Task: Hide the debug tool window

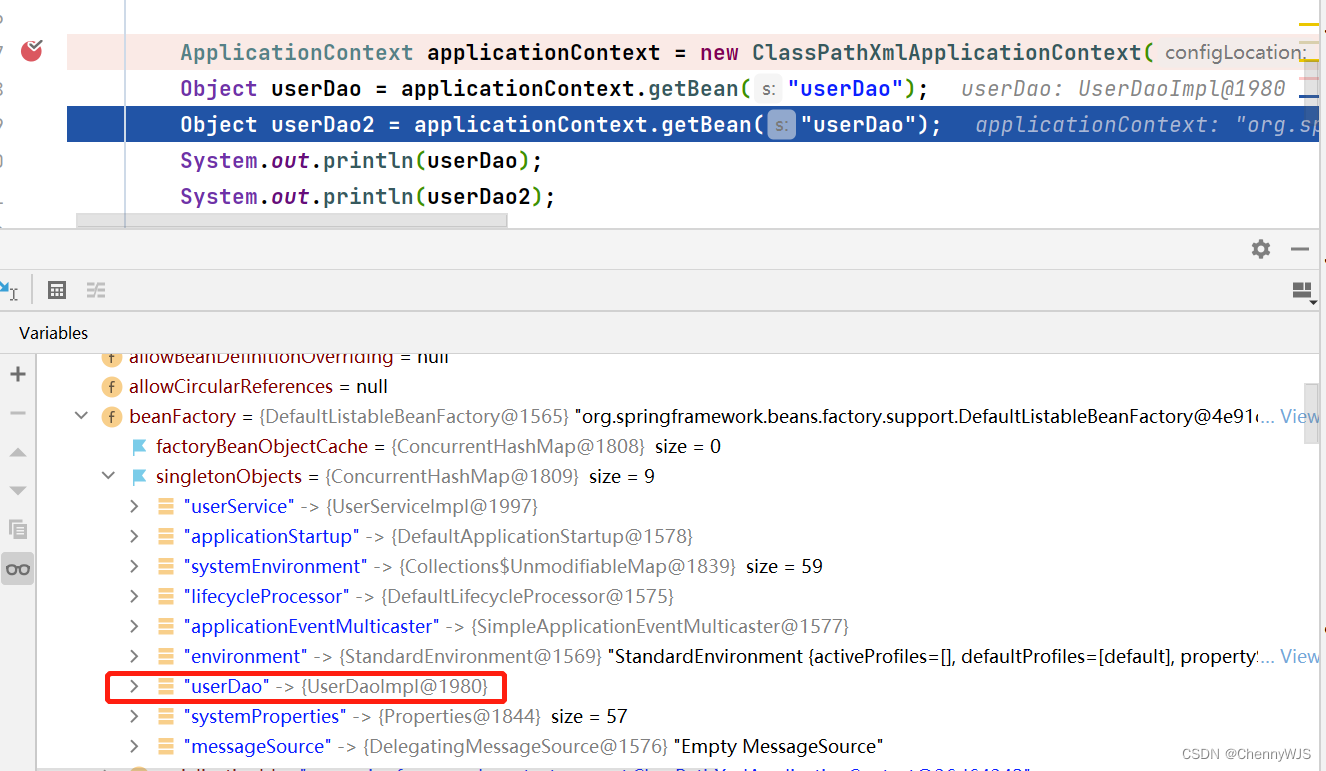Action: click(x=1300, y=249)
